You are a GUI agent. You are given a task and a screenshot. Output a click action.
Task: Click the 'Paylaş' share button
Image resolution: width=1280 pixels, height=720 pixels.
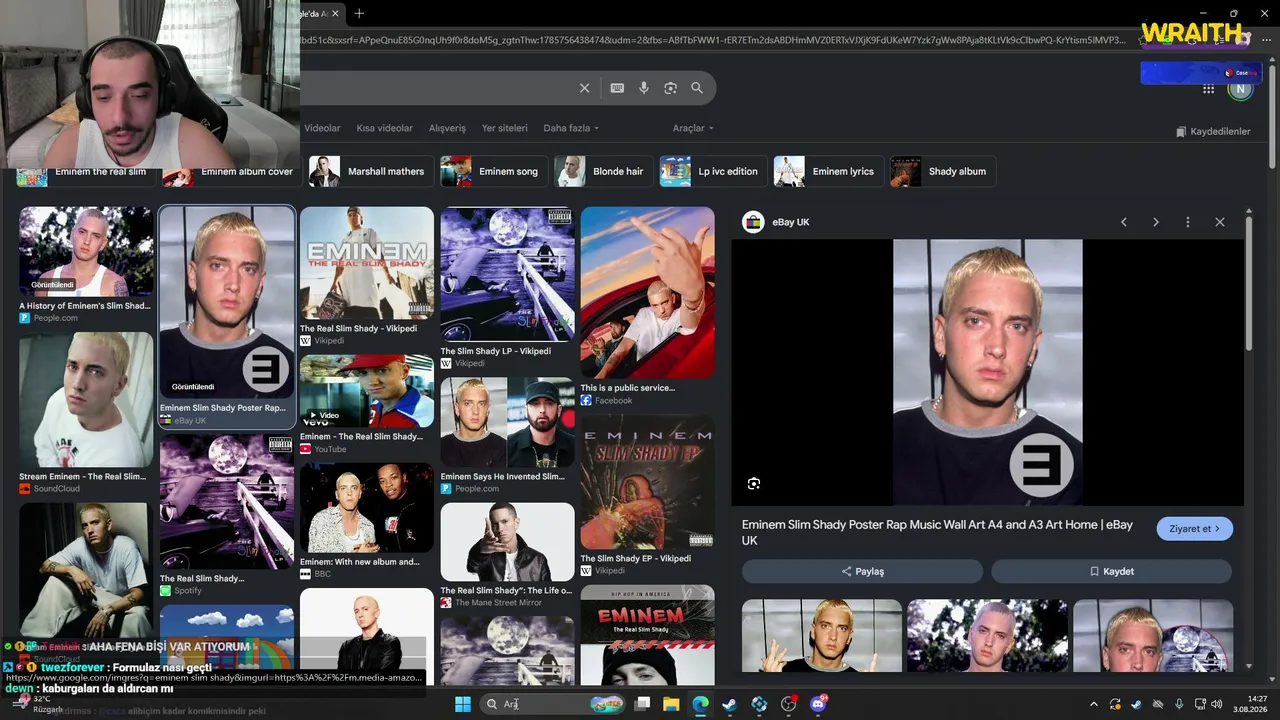pyautogui.click(x=862, y=571)
